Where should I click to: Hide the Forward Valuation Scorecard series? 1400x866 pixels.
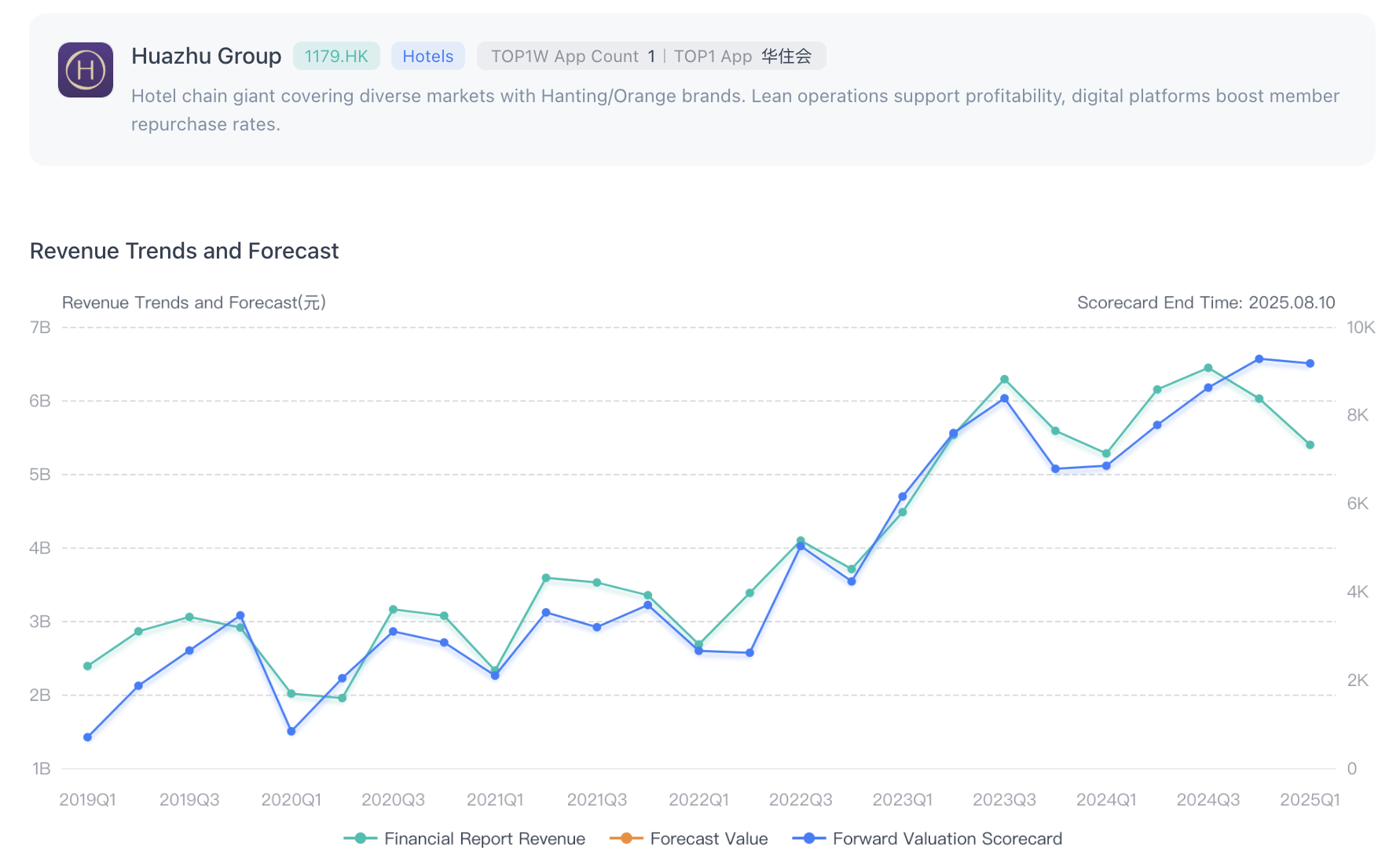coord(947,838)
